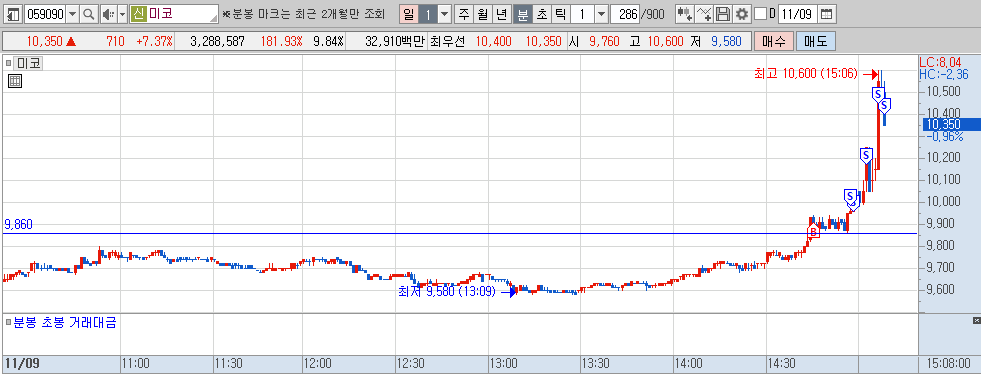This screenshot has height=374, width=981.
Task: Open the calendar date picker icon
Action: coord(826,14)
